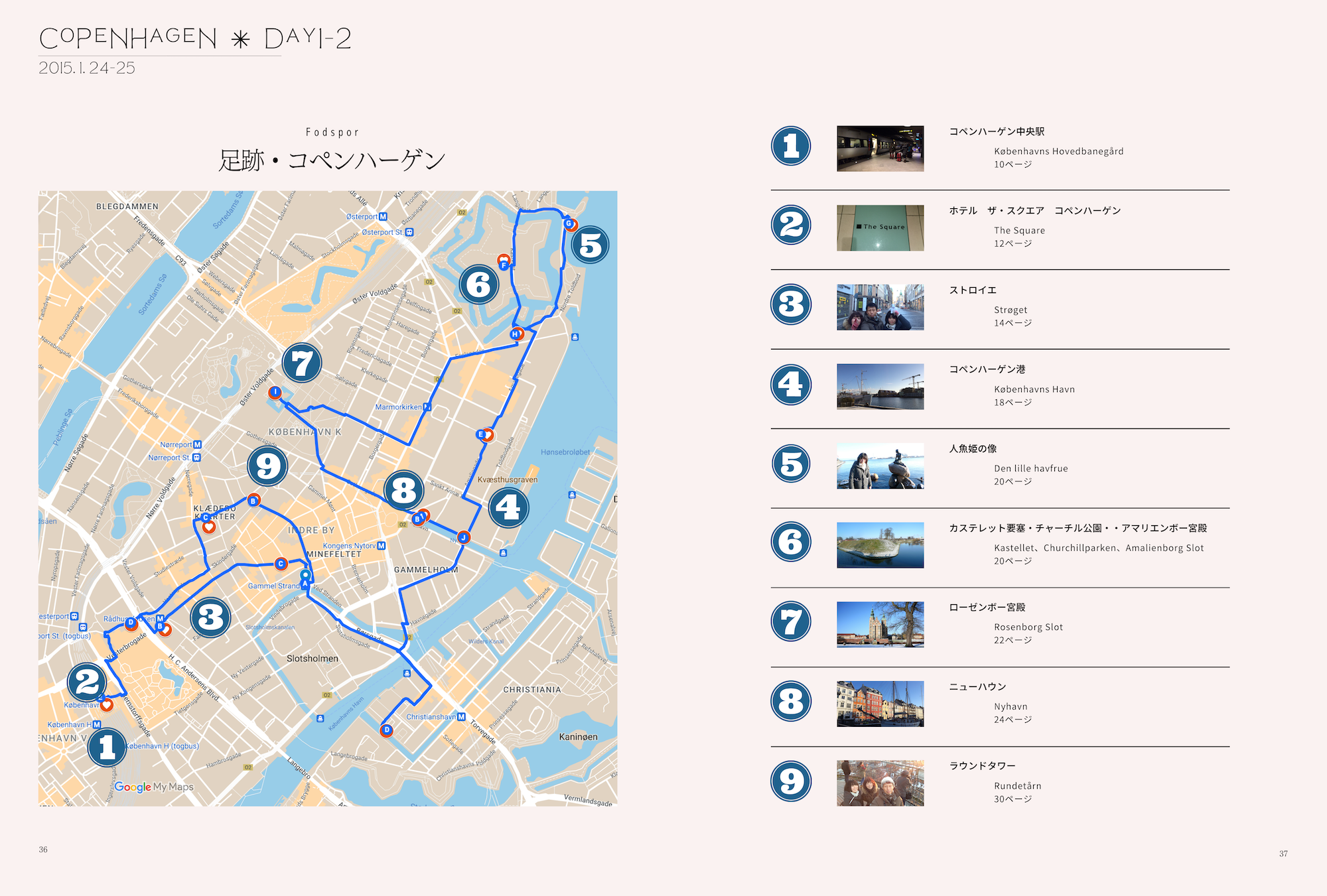The image size is (1327, 896).
Task: Open the Nyhavn harbor photo thumbnail
Action: (x=880, y=704)
